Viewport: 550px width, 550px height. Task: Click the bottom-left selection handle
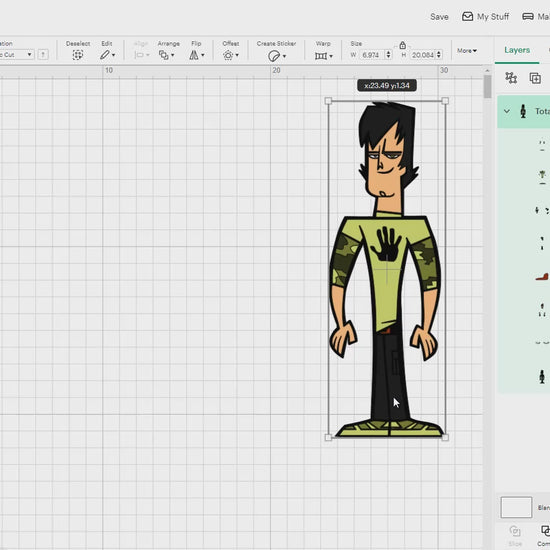328,437
